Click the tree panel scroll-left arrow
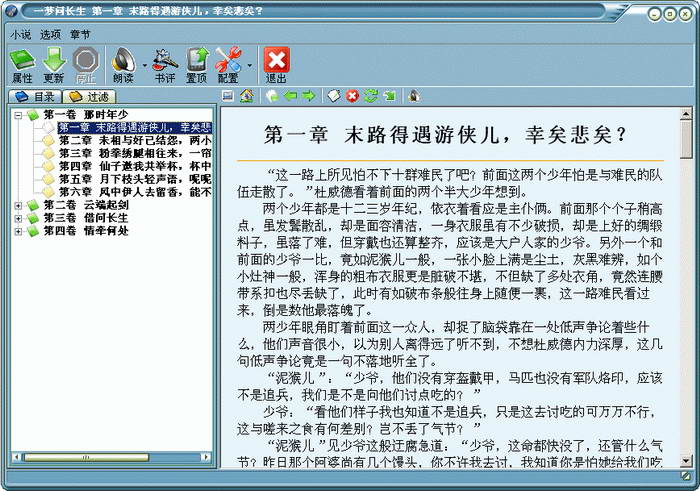Screen dimensions: 700x491 [17, 457]
